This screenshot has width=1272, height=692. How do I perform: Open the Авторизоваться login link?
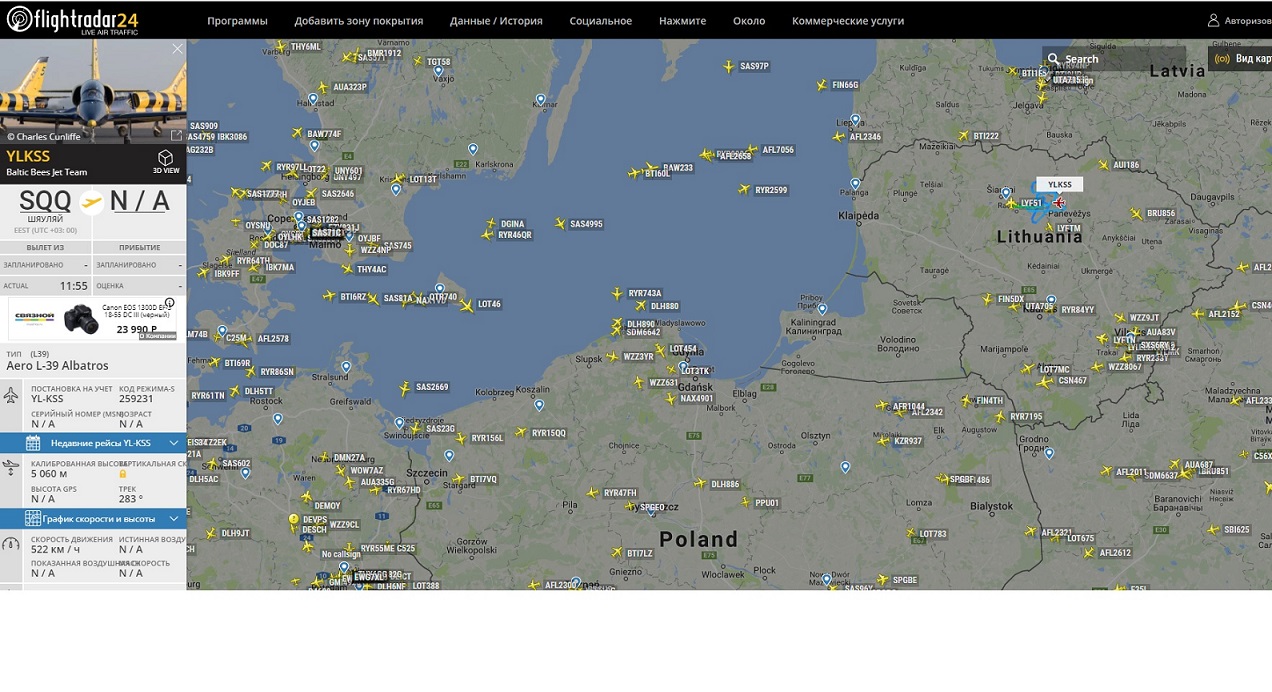point(1239,21)
